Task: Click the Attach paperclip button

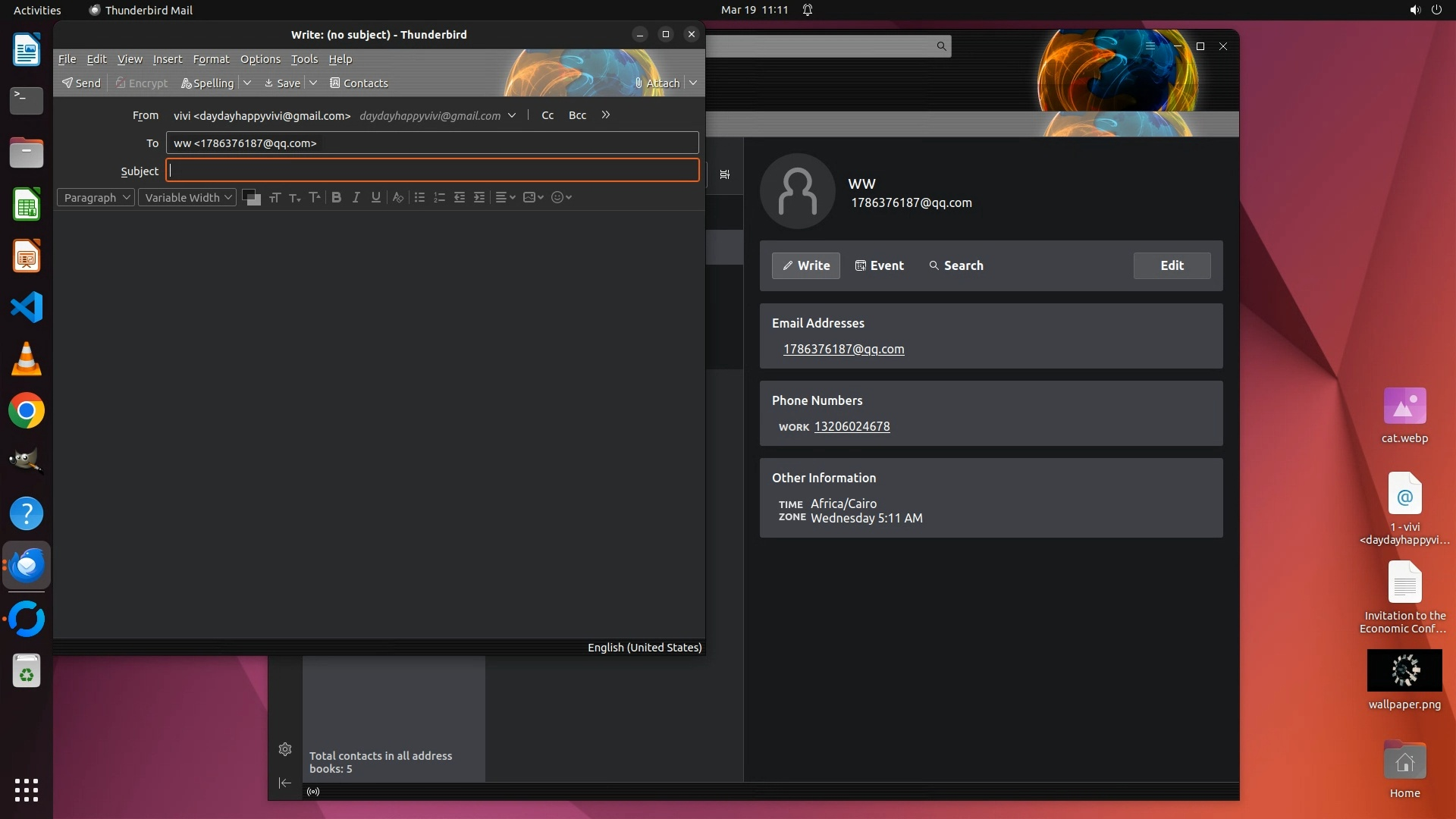Action: (x=657, y=83)
